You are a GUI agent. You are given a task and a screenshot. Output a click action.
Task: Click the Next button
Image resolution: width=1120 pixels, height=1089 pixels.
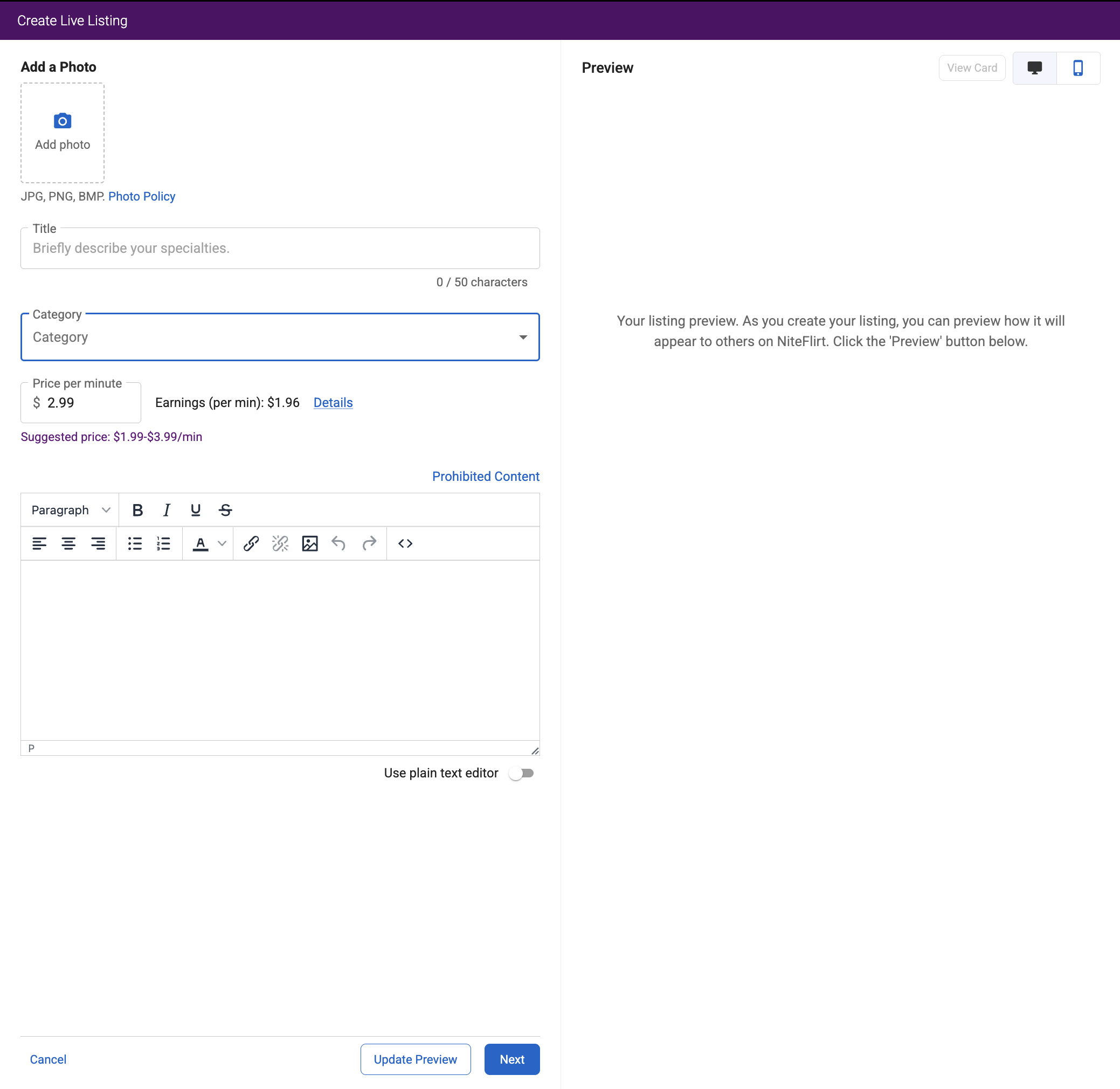[x=511, y=1059]
